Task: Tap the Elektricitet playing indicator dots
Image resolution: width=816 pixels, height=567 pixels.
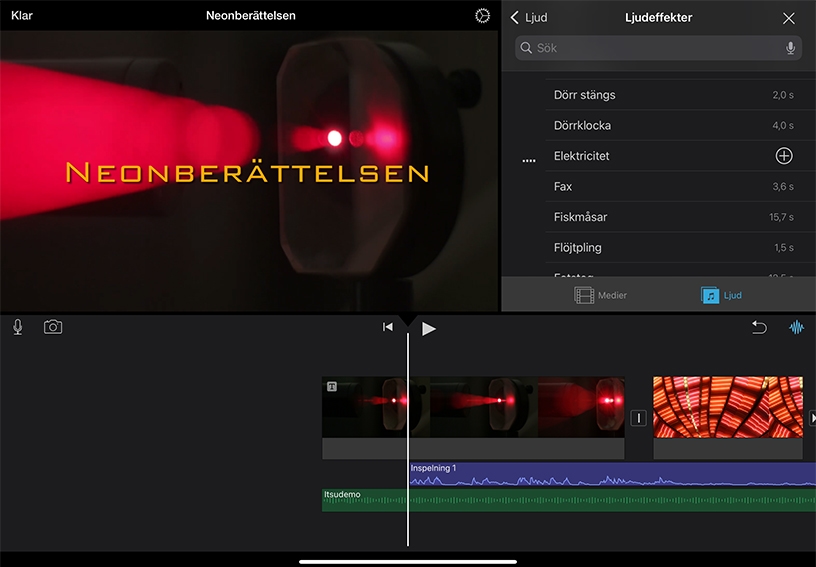Action: [529, 161]
